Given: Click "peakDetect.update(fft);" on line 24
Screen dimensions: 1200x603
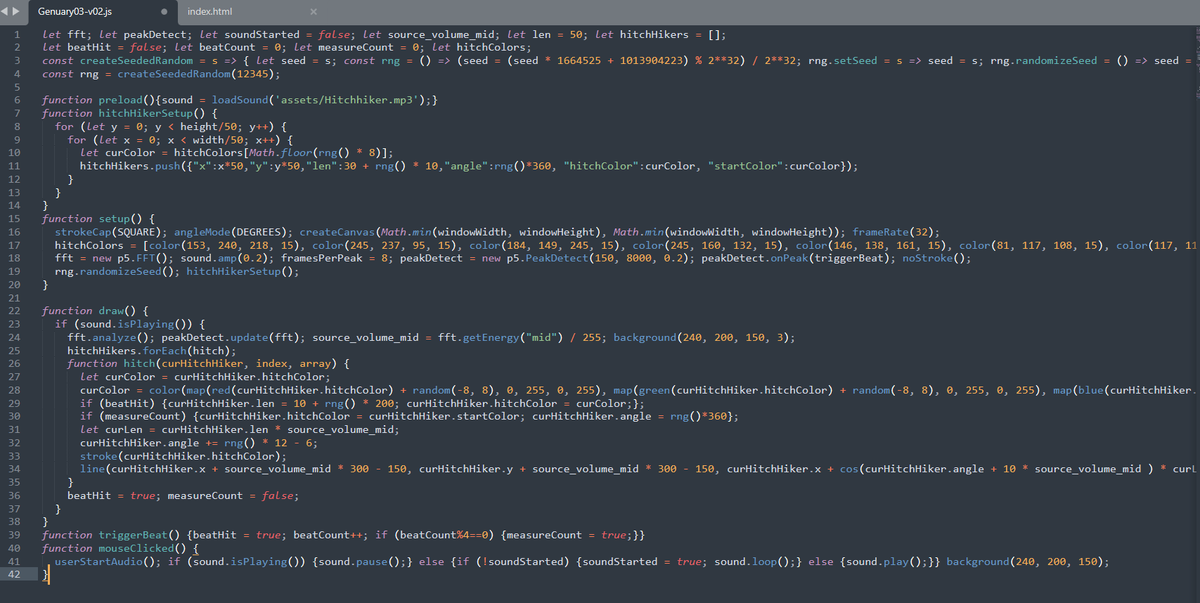Looking at the screenshot, I should (x=233, y=337).
